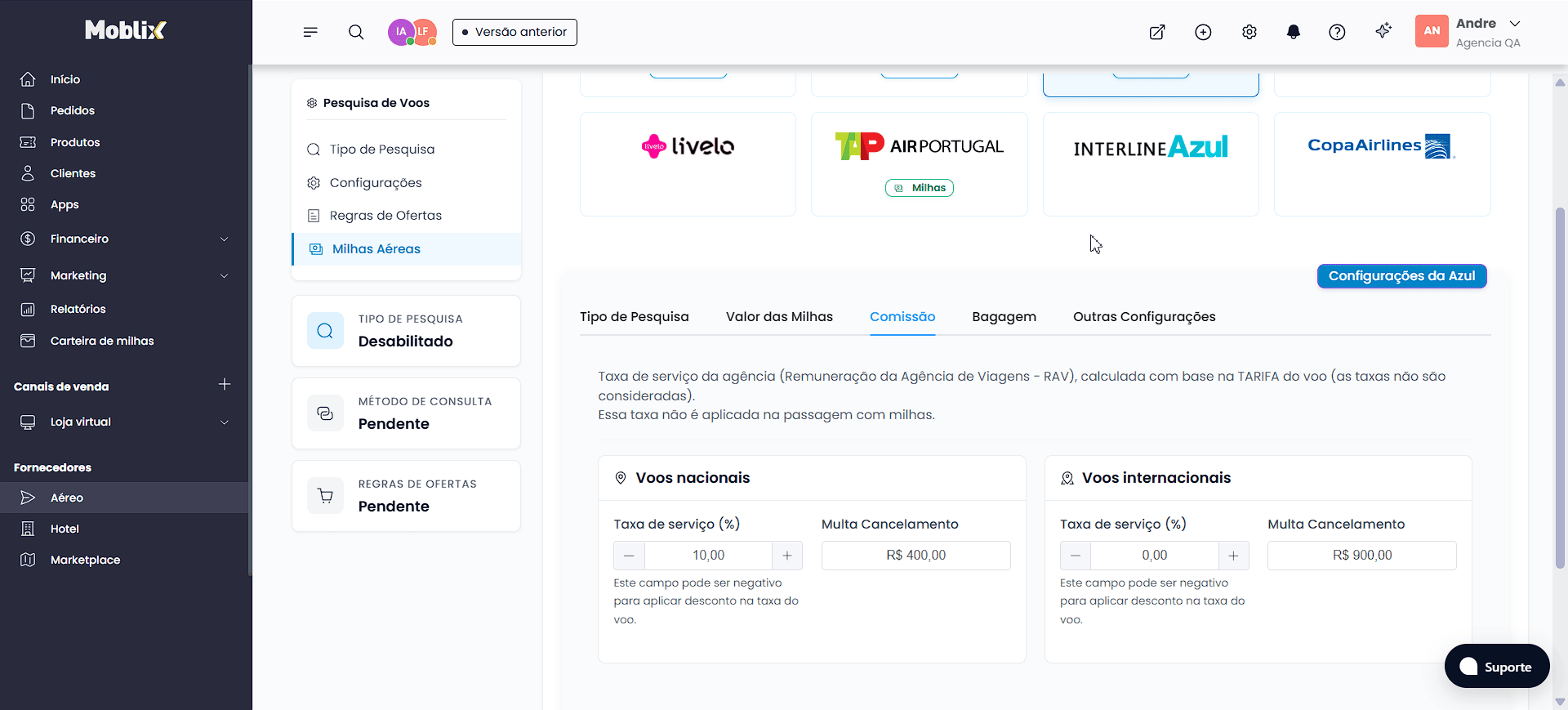The image size is (1568, 710).
Task: Toggle the hamburger menu icon
Action: coord(310,32)
